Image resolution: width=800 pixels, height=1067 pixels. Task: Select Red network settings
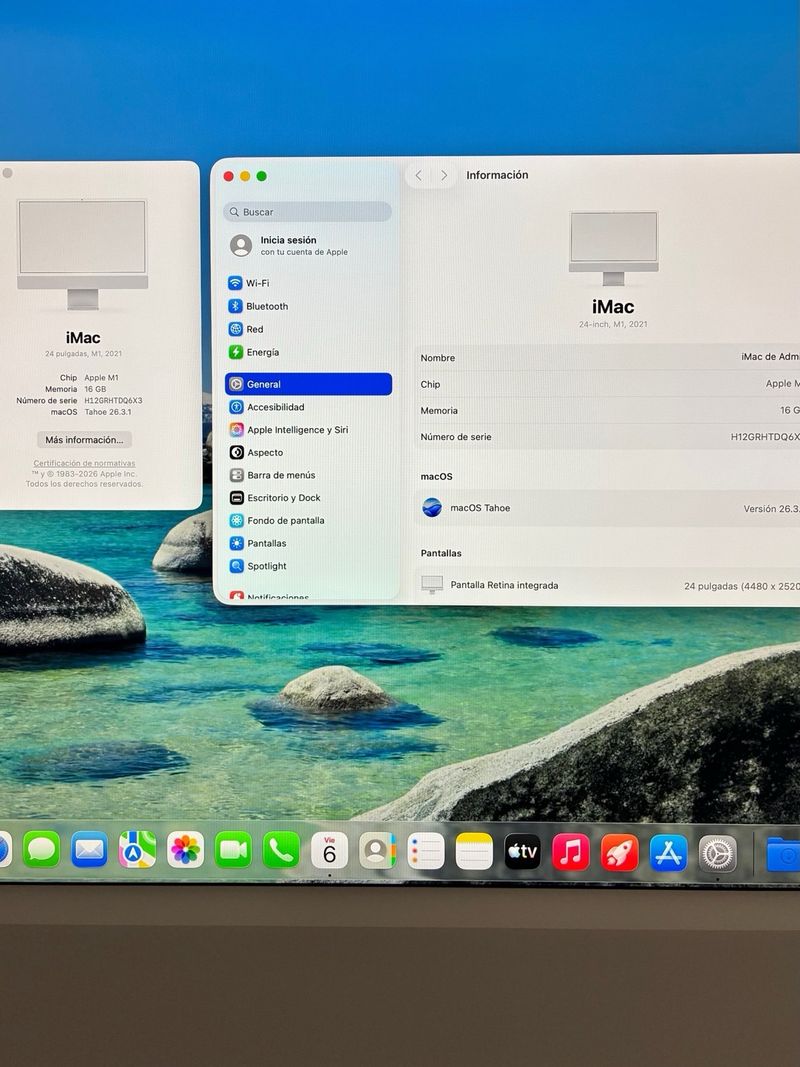pos(307,329)
